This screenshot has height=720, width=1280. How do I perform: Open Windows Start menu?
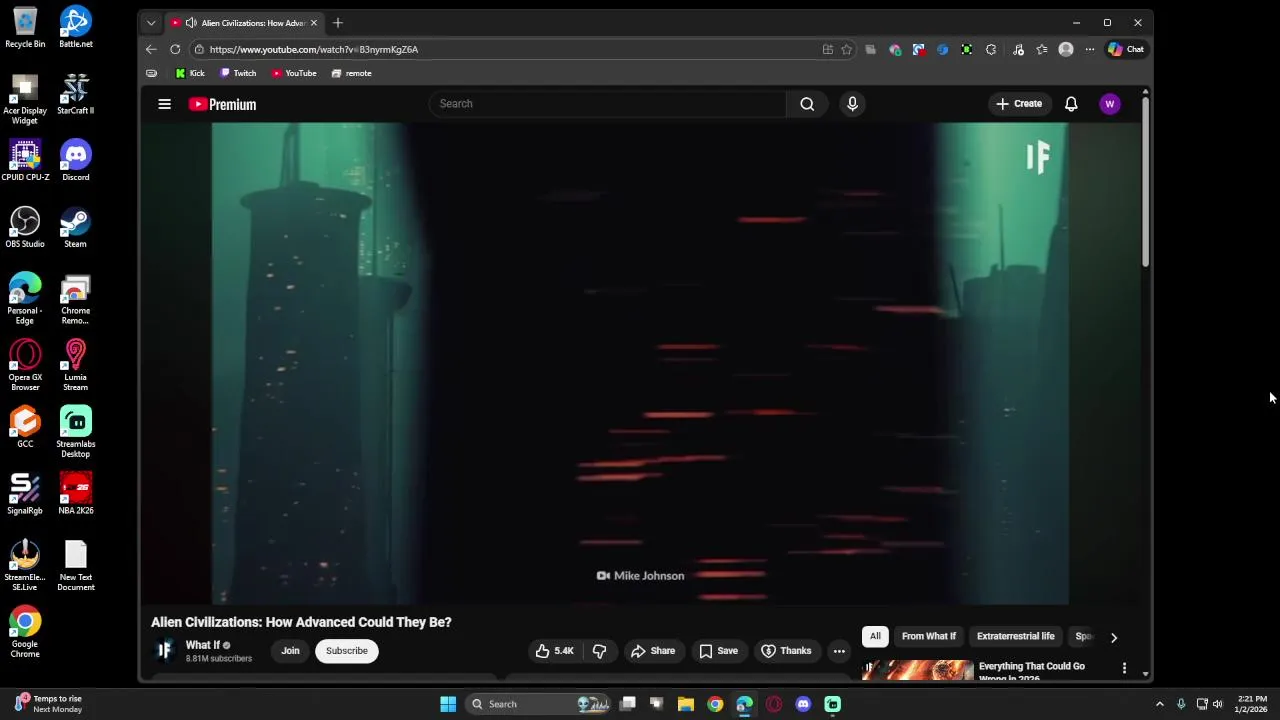point(448,704)
